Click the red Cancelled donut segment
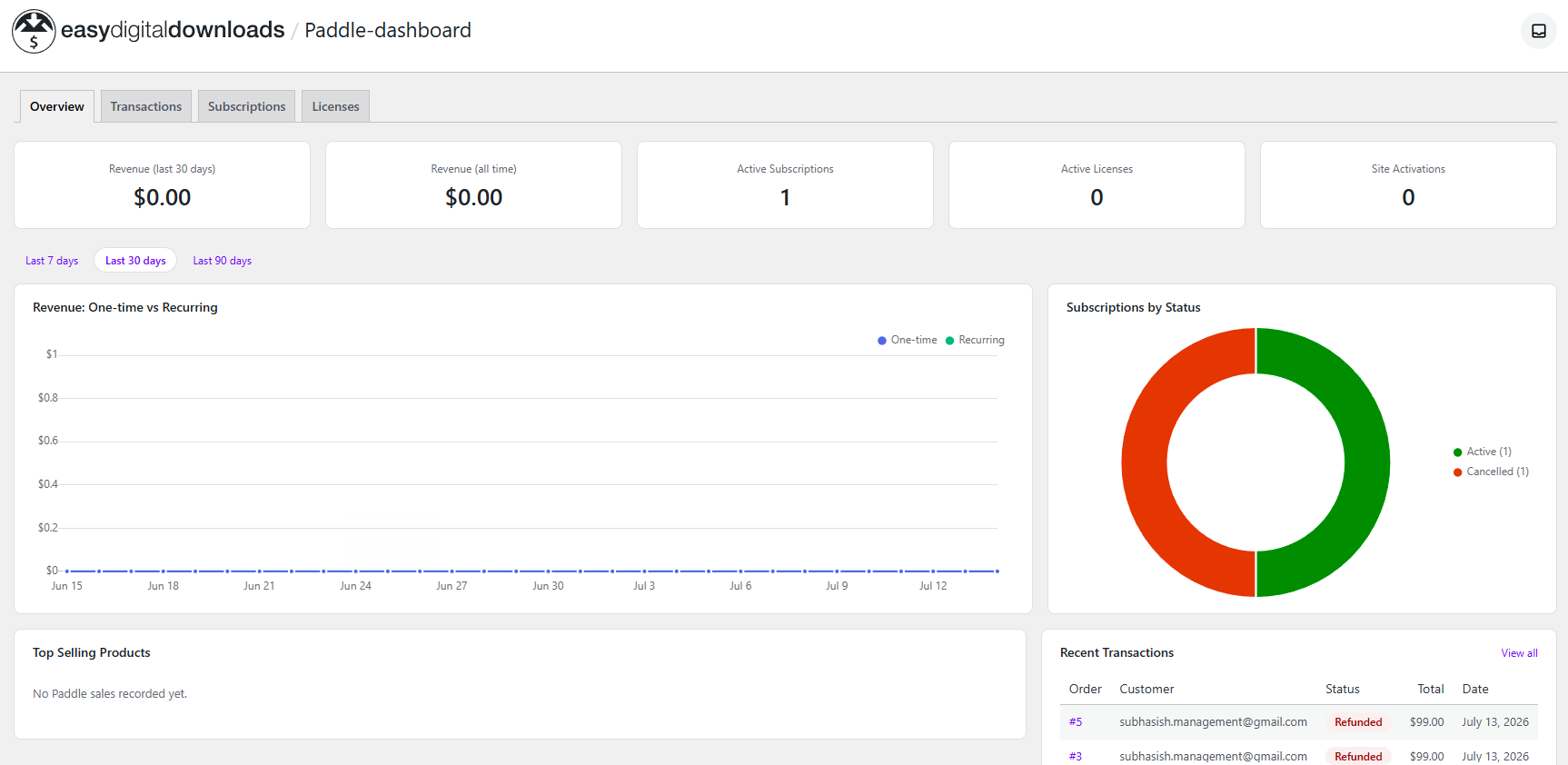The height and width of the screenshot is (765, 1568). tap(1144, 462)
